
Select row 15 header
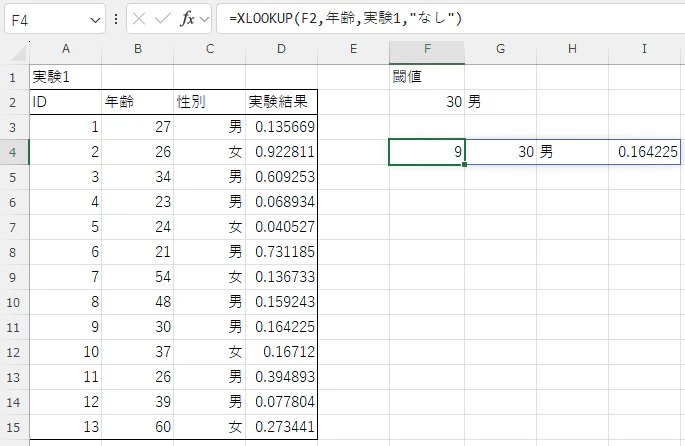13,427
